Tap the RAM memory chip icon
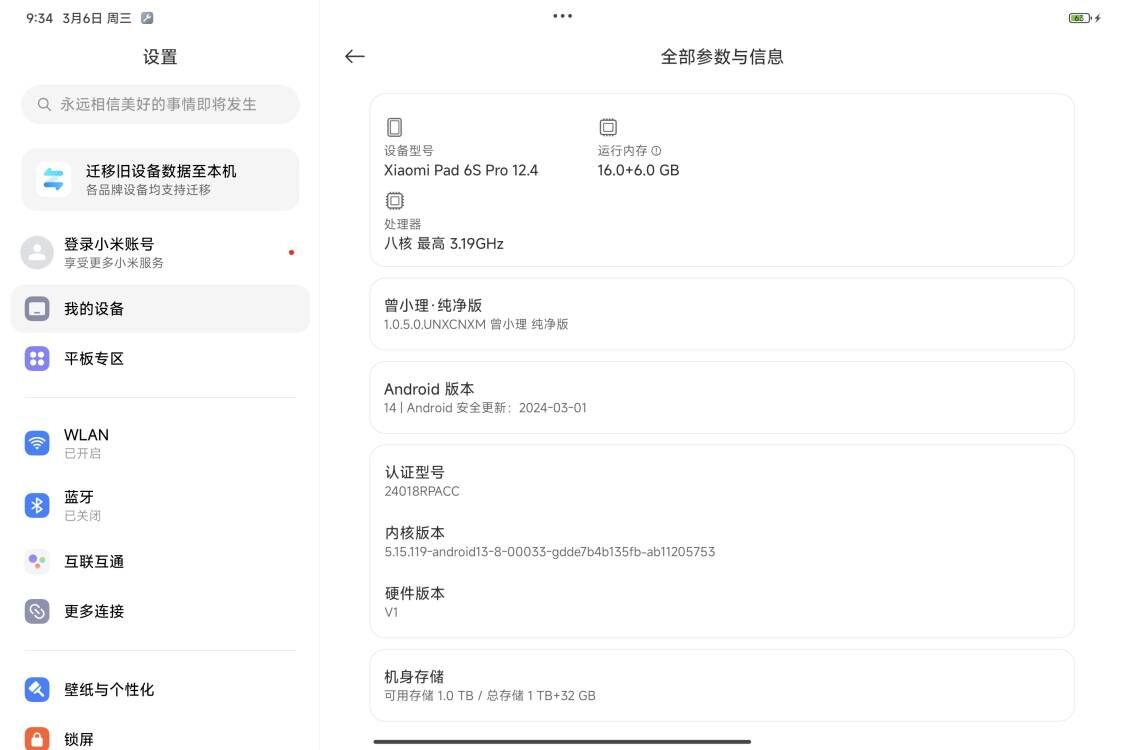The image size is (1125, 750). point(608,127)
